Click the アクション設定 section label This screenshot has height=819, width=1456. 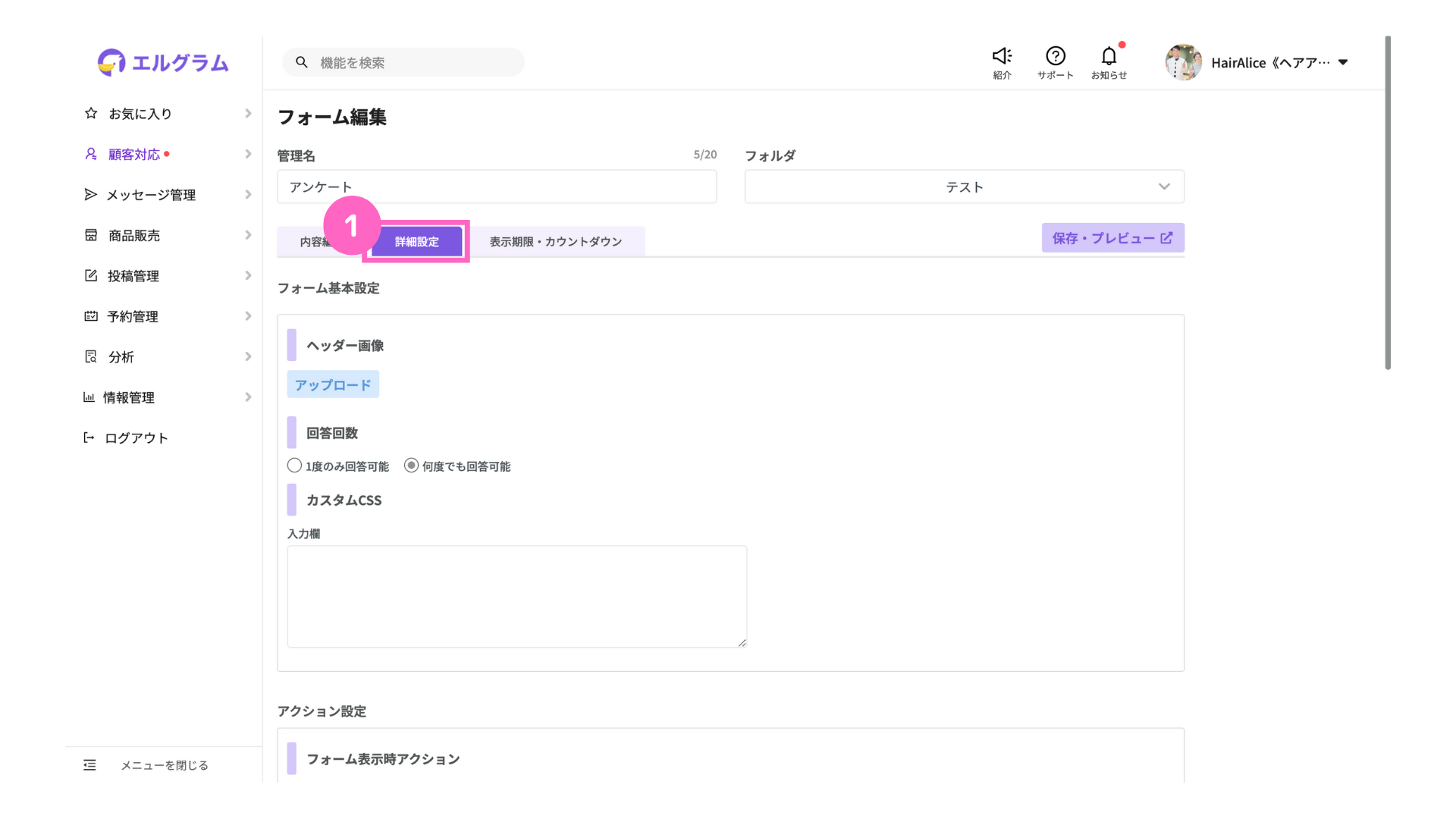click(322, 711)
